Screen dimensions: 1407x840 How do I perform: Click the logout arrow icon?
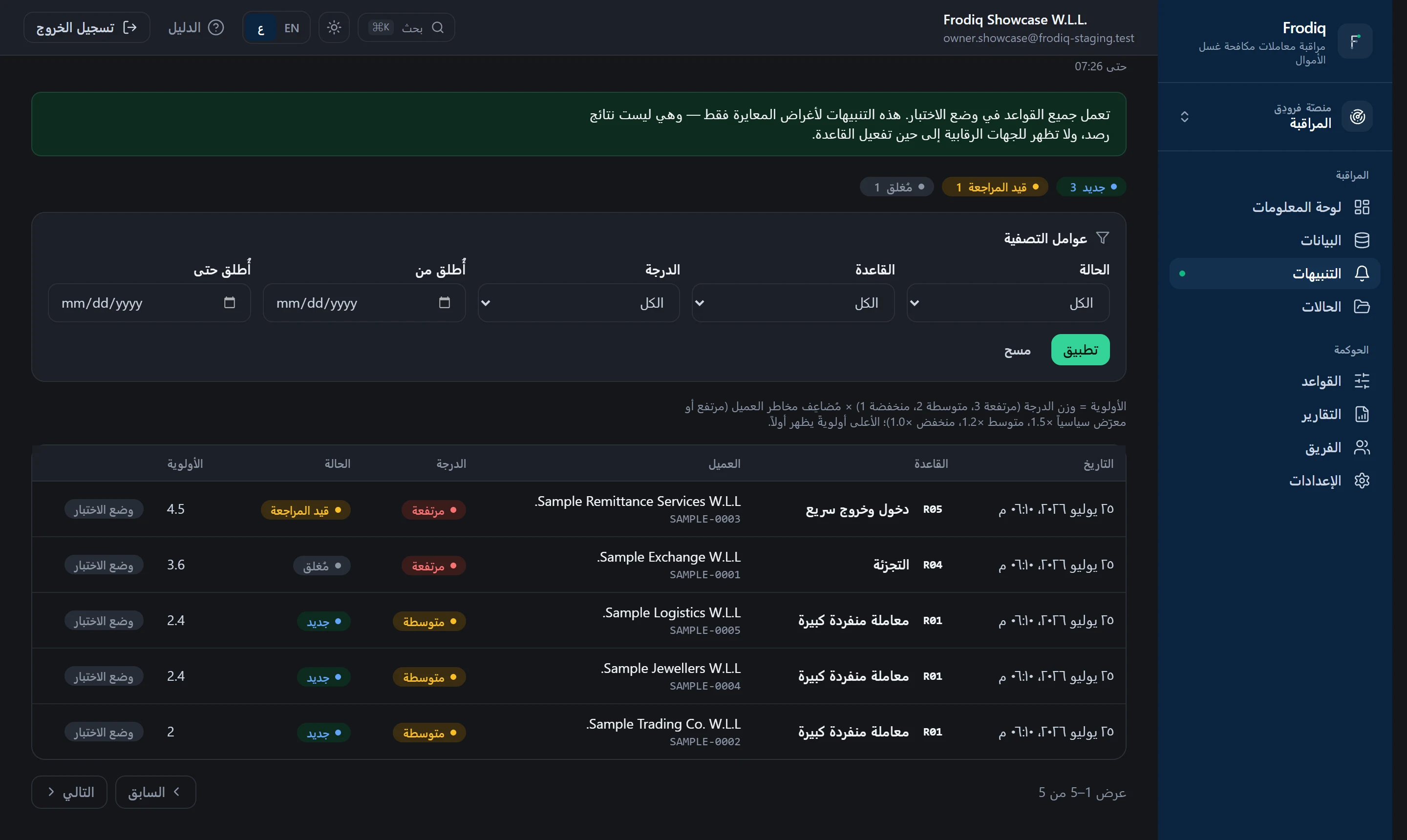pos(129,27)
